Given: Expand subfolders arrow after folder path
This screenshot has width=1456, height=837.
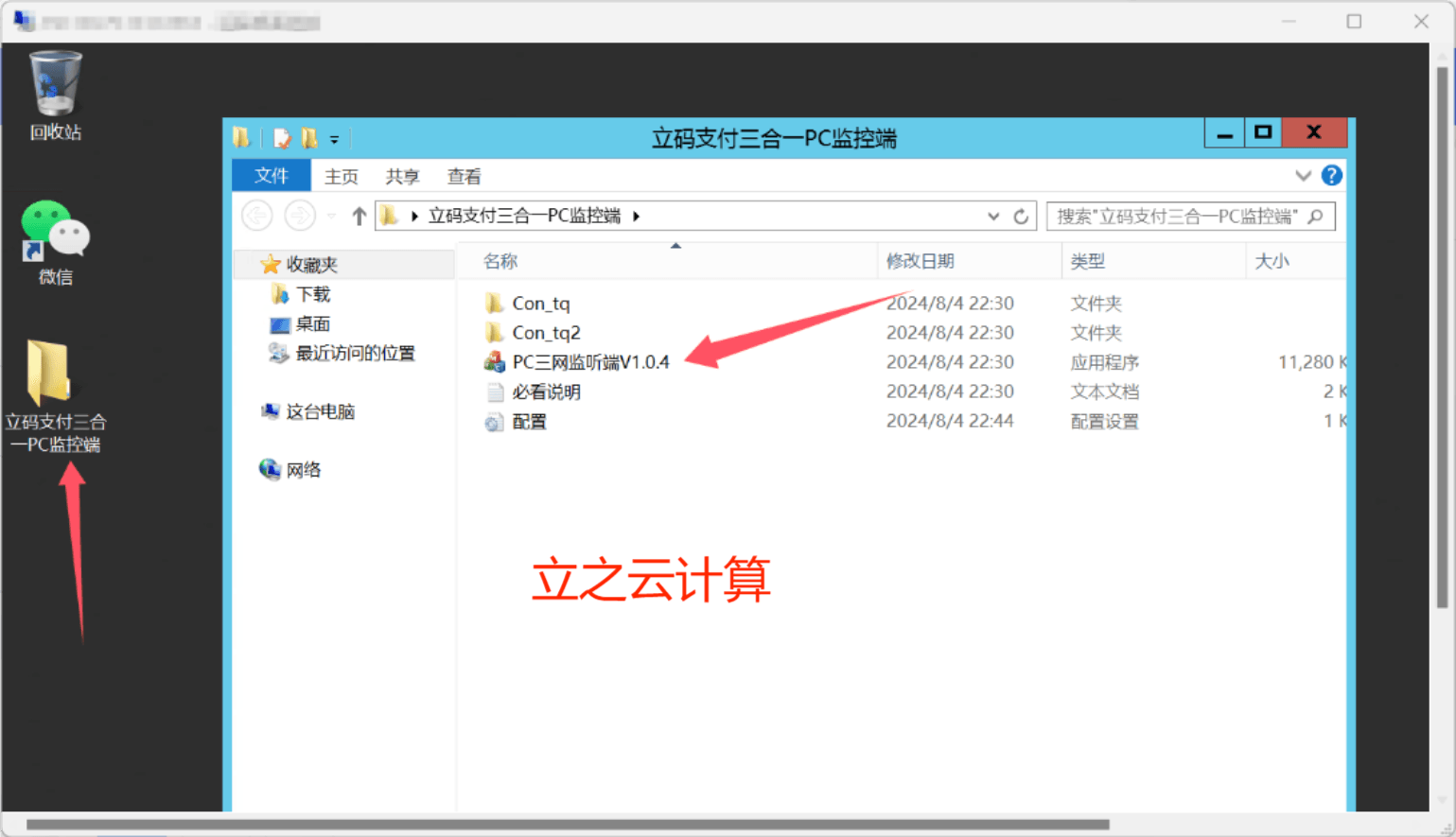Looking at the screenshot, I should tap(637, 217).
